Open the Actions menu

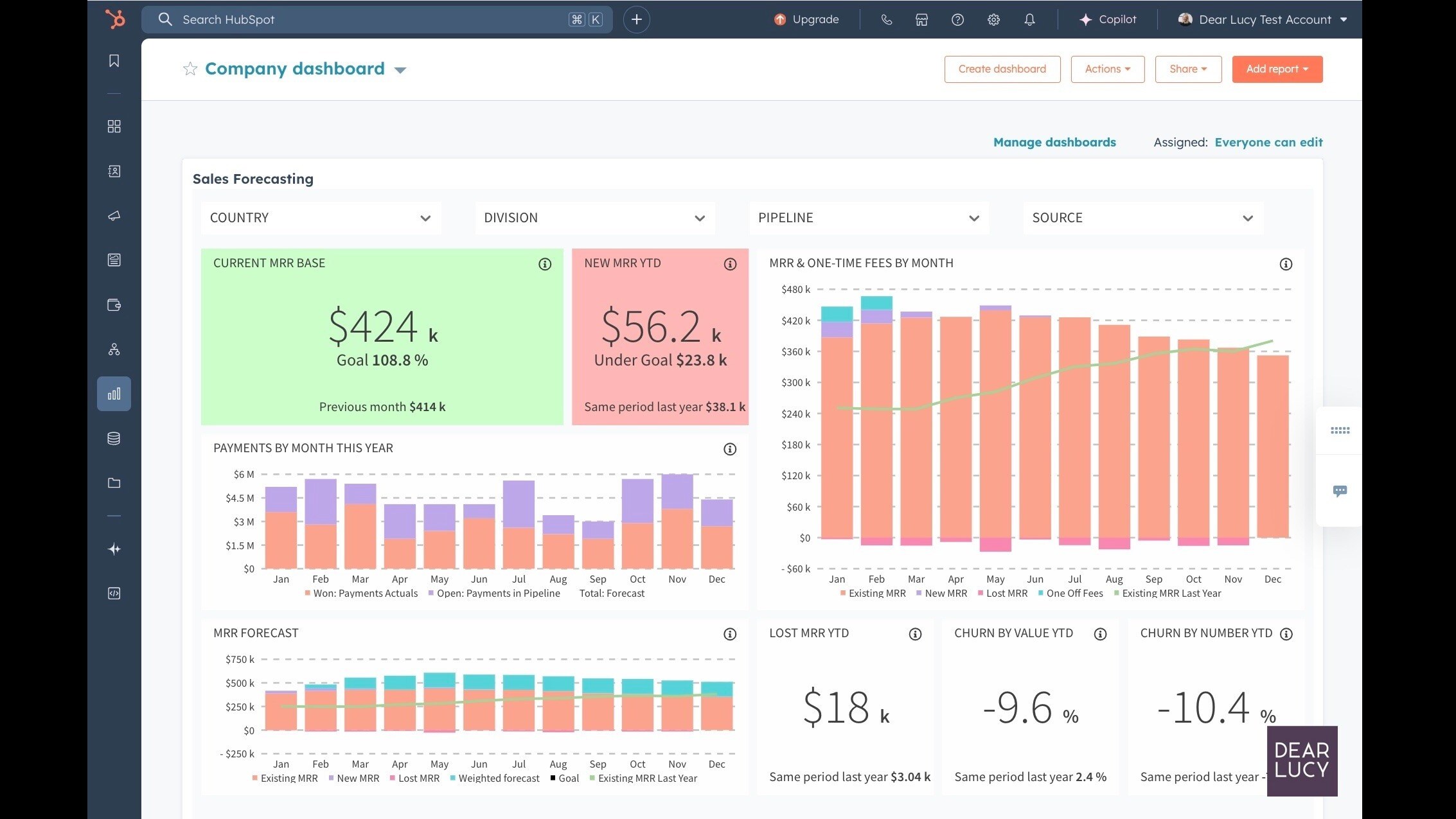[1107, 69]
